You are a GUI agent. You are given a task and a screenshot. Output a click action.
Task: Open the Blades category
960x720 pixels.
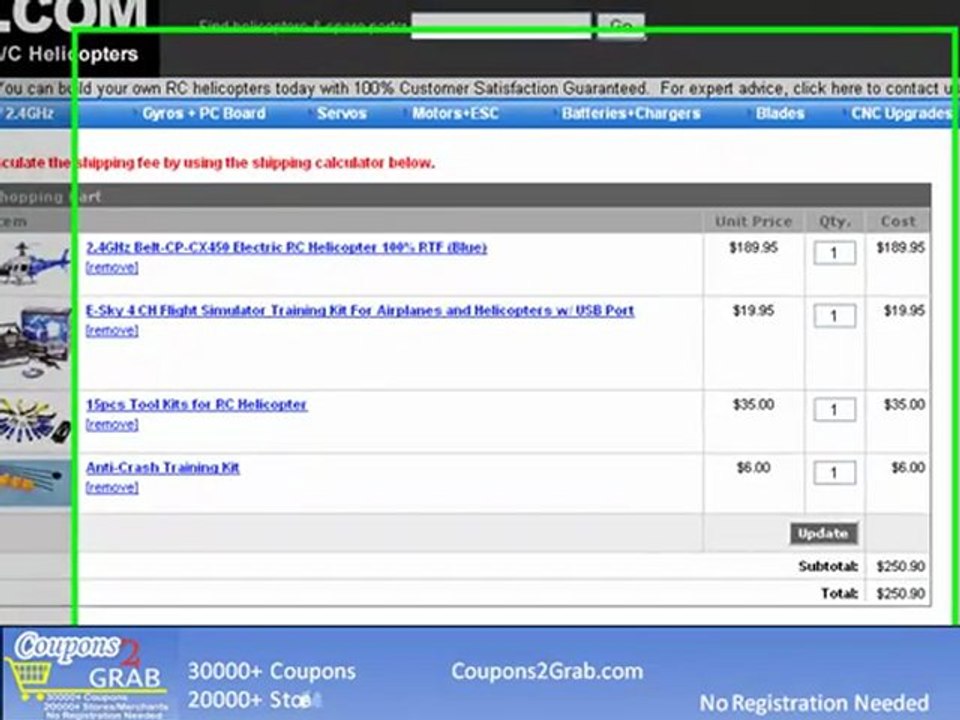tap(780, 113)
